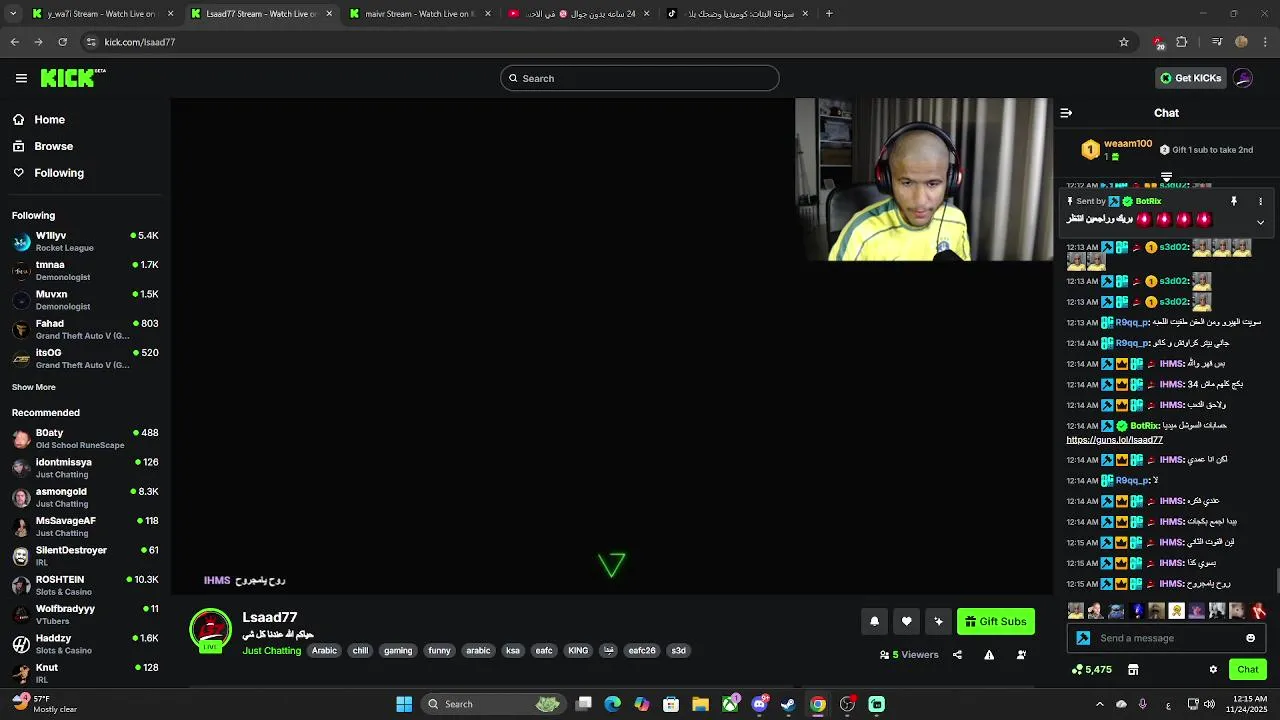Expand gift leaderboard pull-down handle
Viewport: 1280px width, 720px height.
pyautogui.click(x=1166, y=177)
